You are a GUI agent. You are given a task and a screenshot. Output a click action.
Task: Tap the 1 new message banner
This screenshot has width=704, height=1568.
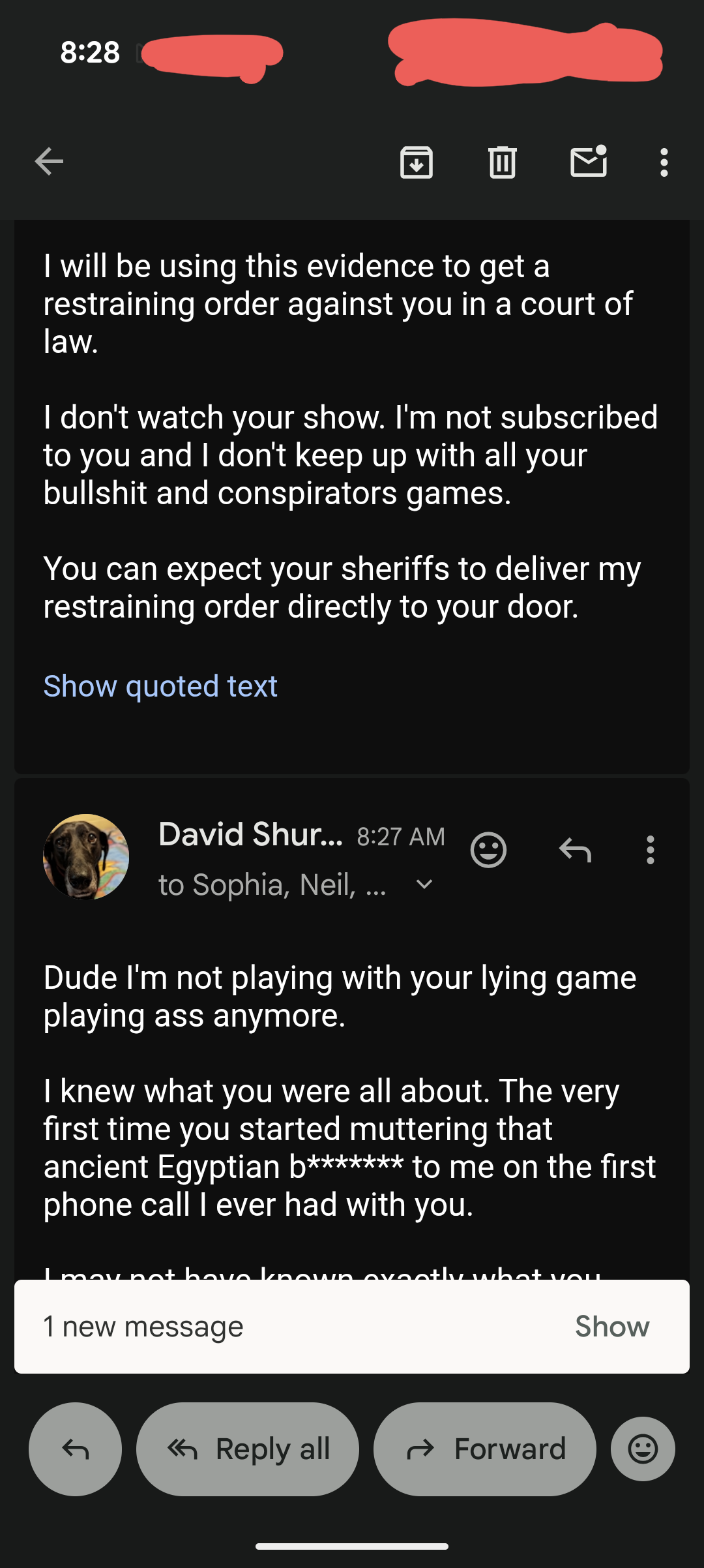click(x=261, y=1327)
